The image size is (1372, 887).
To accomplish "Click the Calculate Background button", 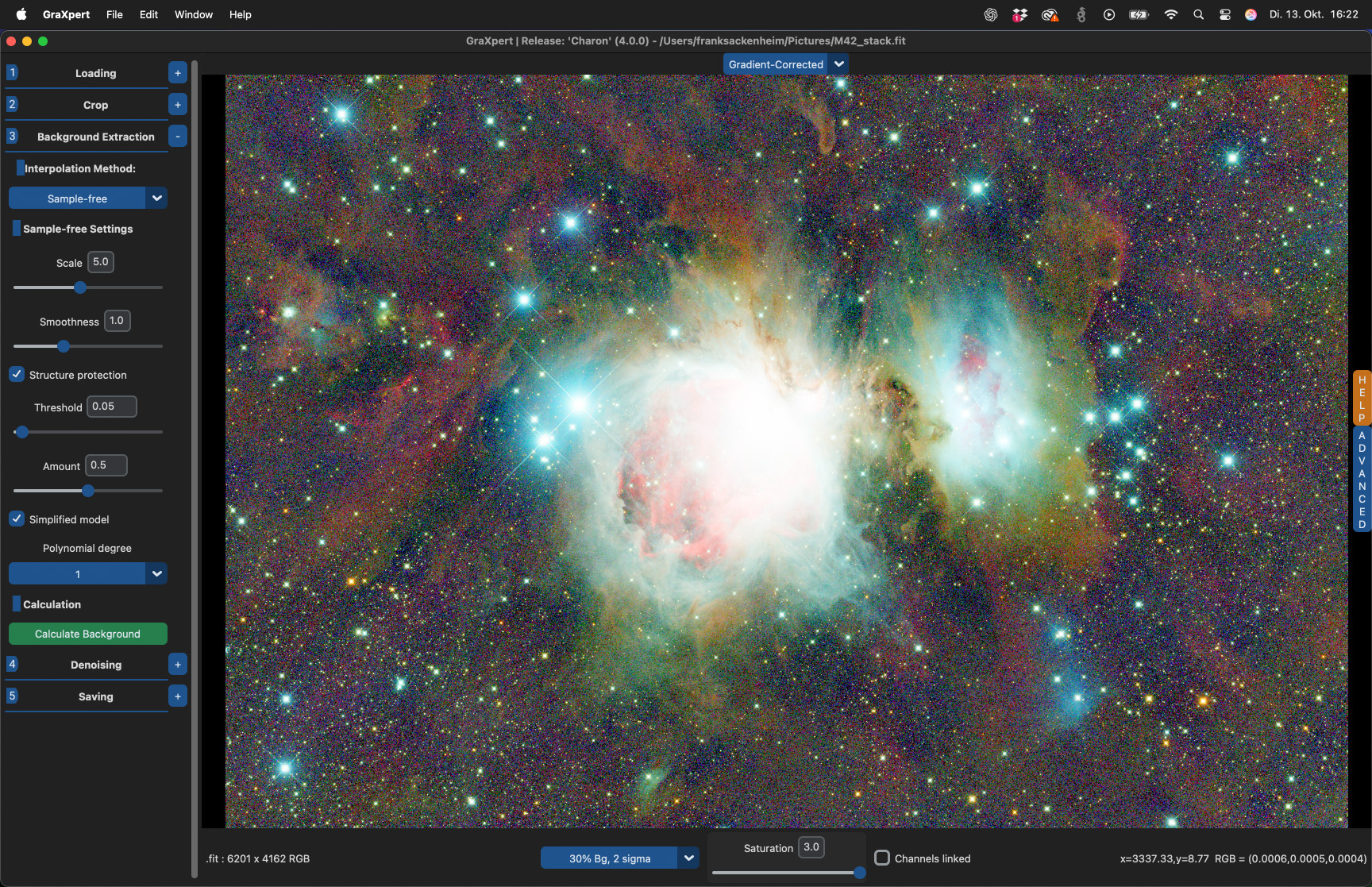I will click(x=88, y=634).
